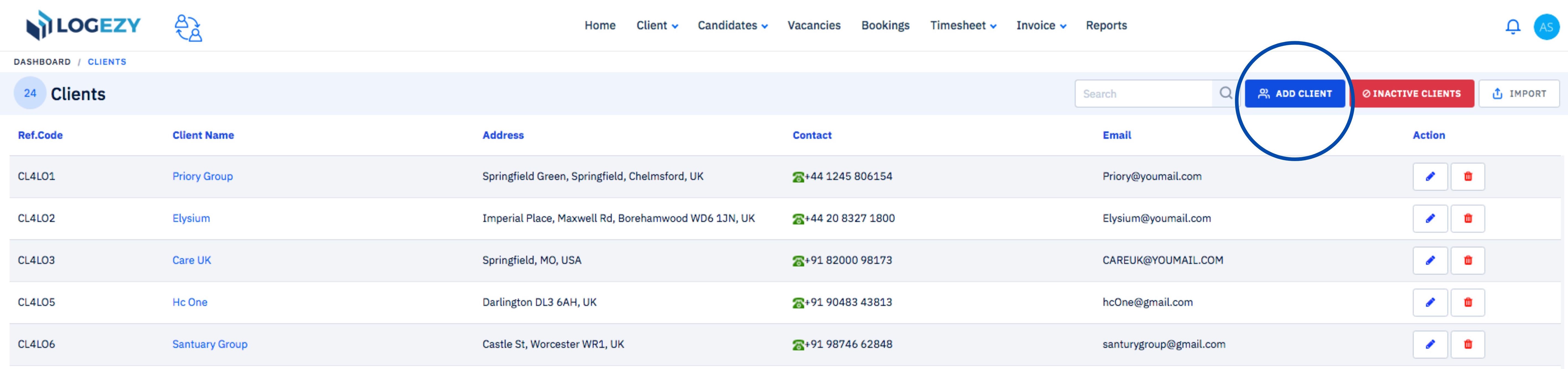The height and width of the screenshot is (369, 1568).
Task: Click address Darlington DL3 6AH, UK
Action: point(539,303)
